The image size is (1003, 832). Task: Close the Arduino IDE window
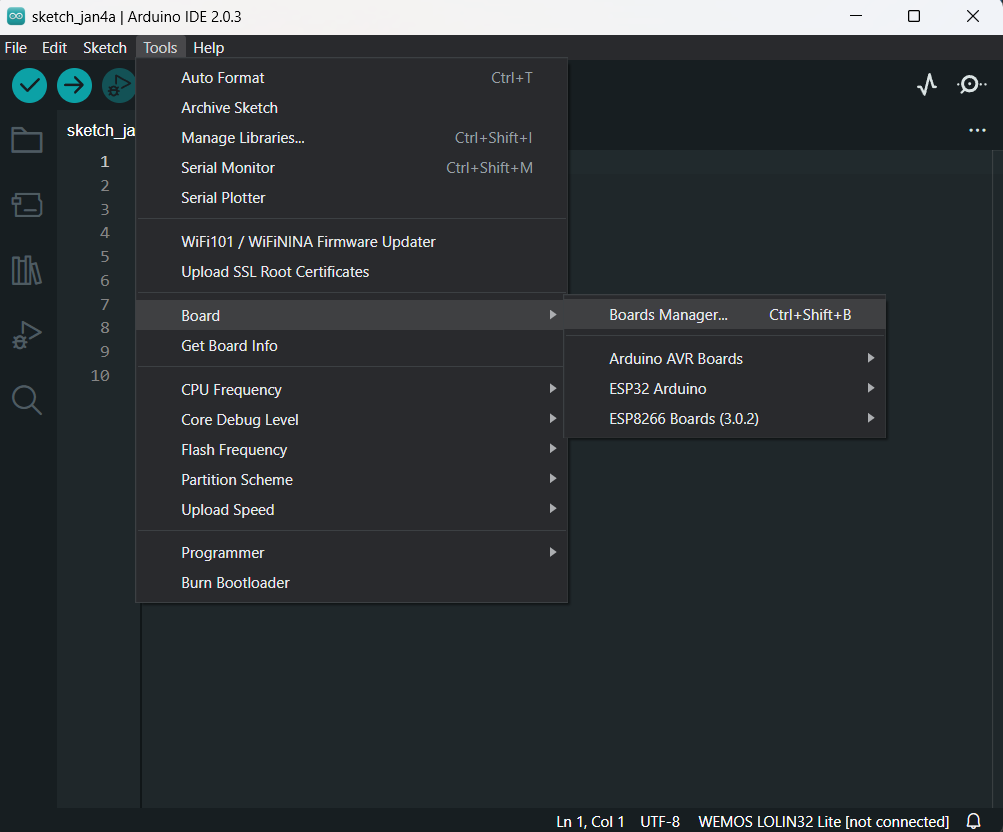click(973, 16)
